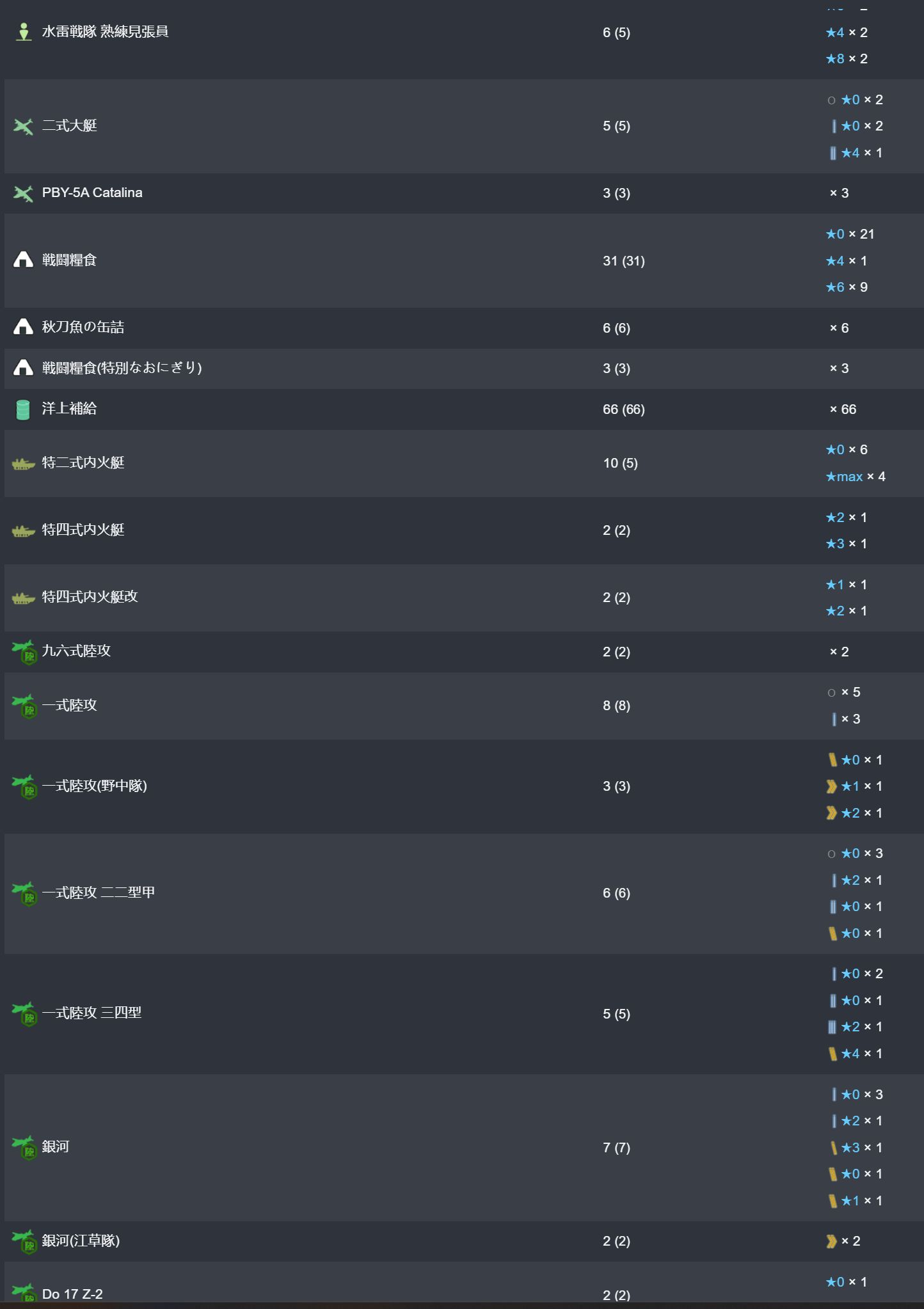924x1309 pixels.
Task: Click the green drum icon beside 洋上補給
Action: point(23,409)
